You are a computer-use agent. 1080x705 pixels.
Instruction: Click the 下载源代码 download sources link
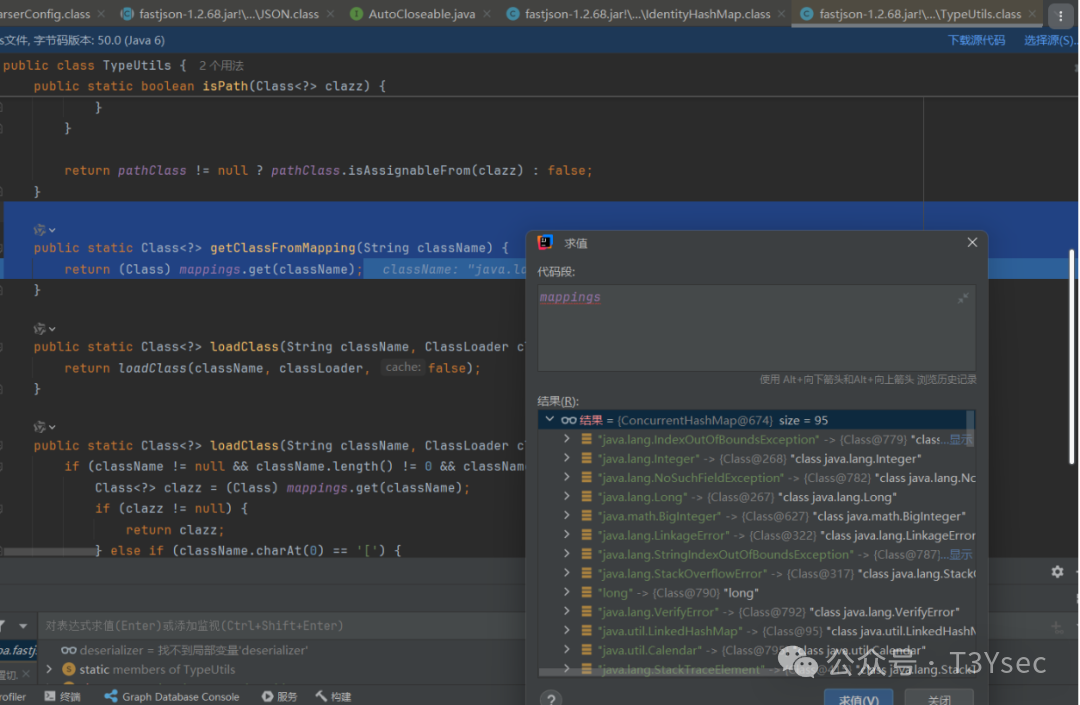pyautogui.click(x=976, y=40)
